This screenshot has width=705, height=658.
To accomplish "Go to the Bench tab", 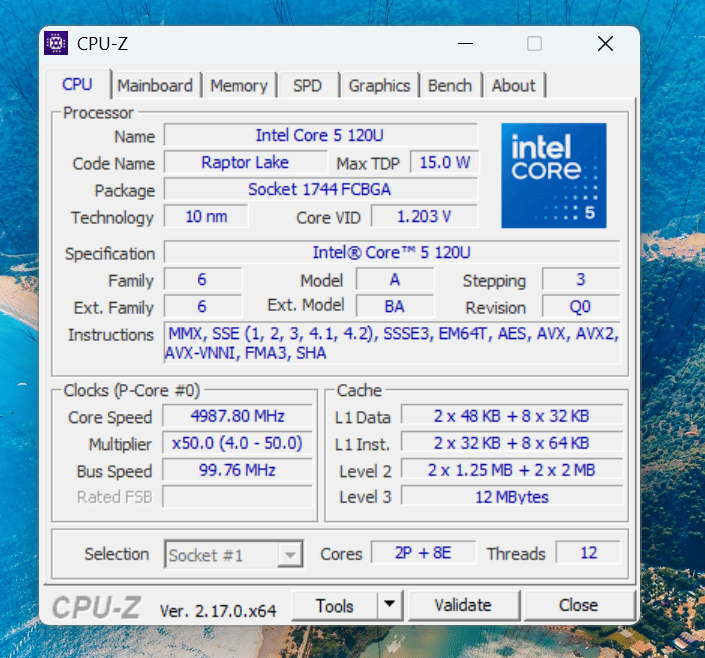I will pyautogui.click(x=450, y=85).
